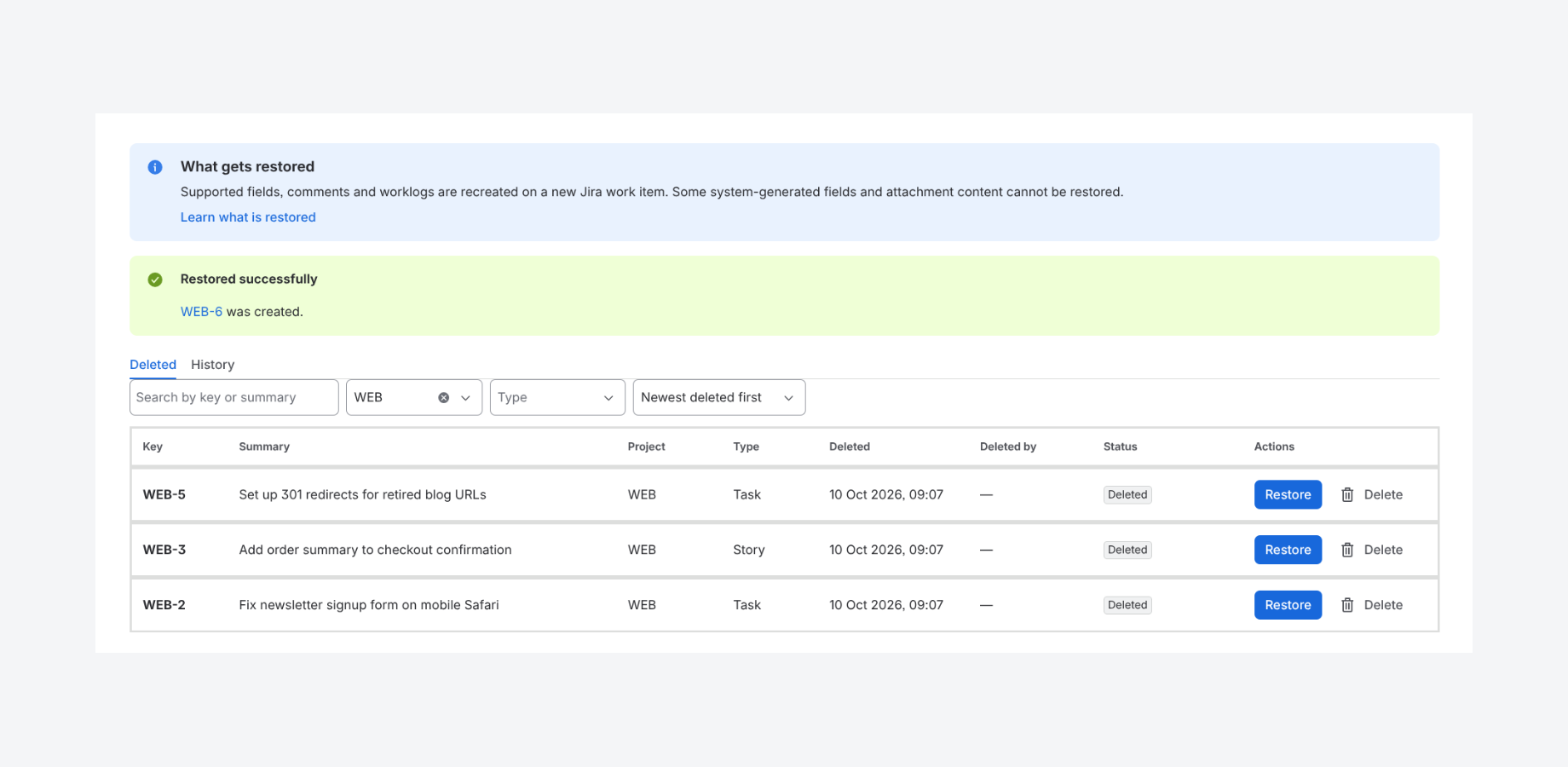Image resolution: width=1568 pixels, height=767 pixels.
Task: Switch to the Deleted tab
Action: point(153,365)
